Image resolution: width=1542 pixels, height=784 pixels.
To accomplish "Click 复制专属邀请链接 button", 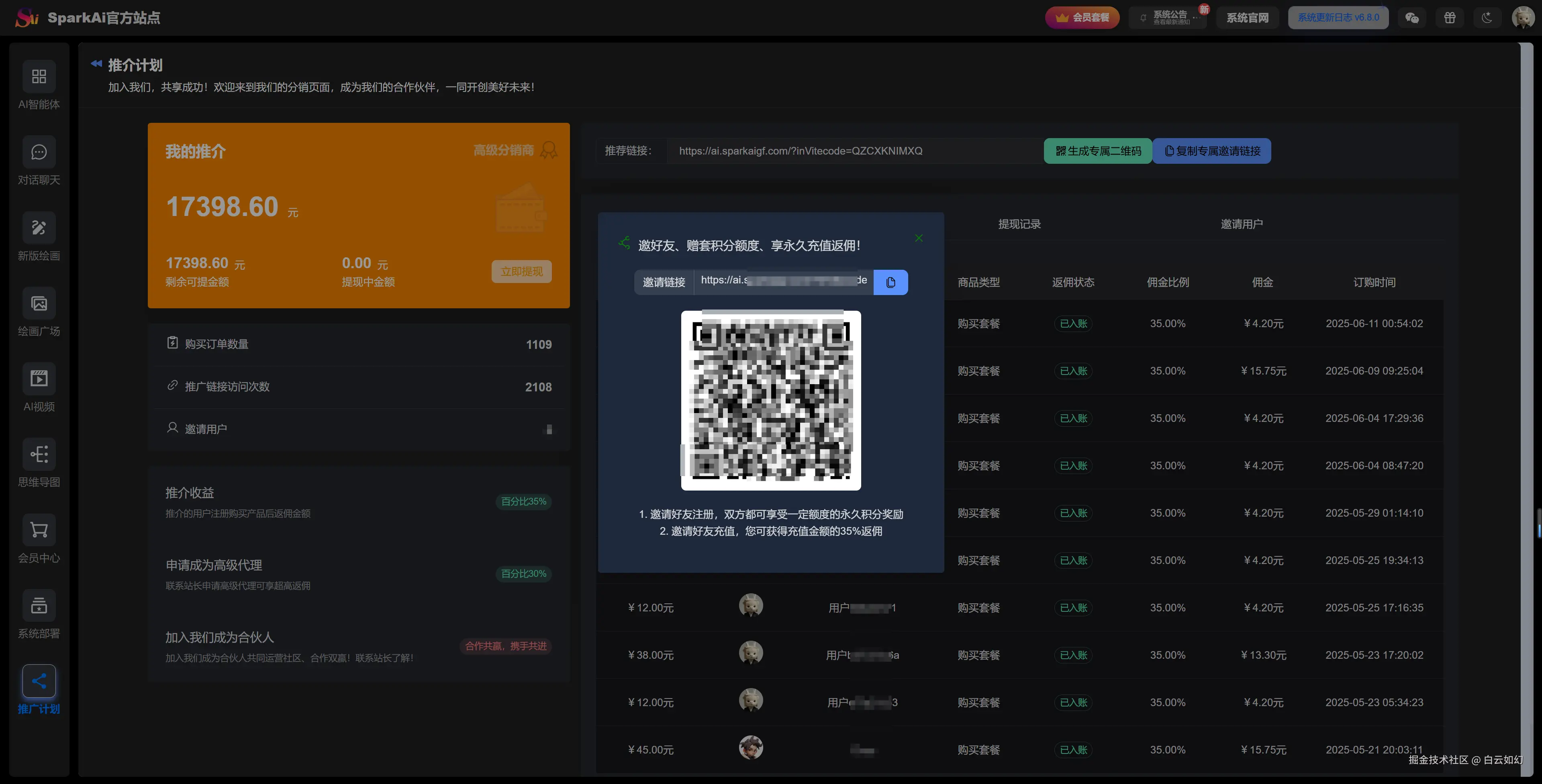I will pos(1212,151).
